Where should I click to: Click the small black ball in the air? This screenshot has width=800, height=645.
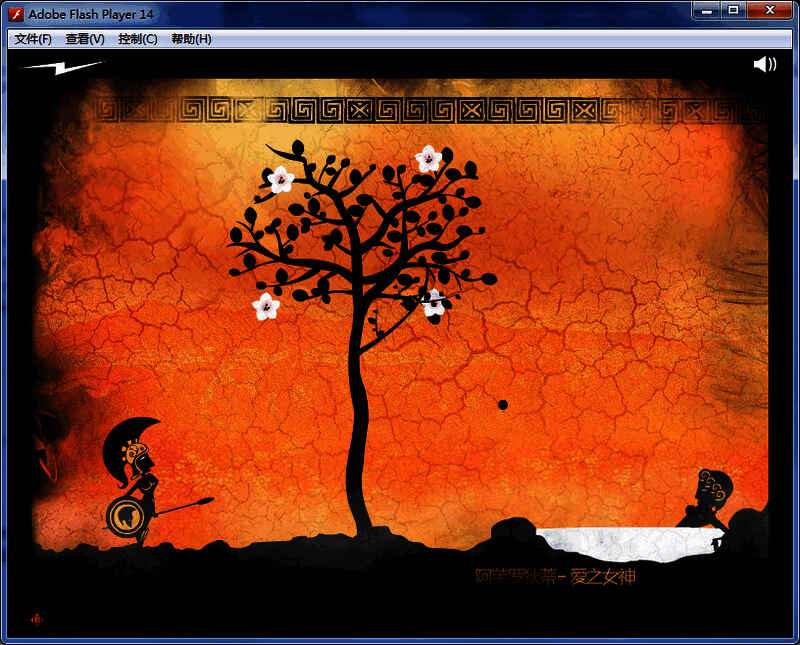pyautogui.click(x=503, y=405)
